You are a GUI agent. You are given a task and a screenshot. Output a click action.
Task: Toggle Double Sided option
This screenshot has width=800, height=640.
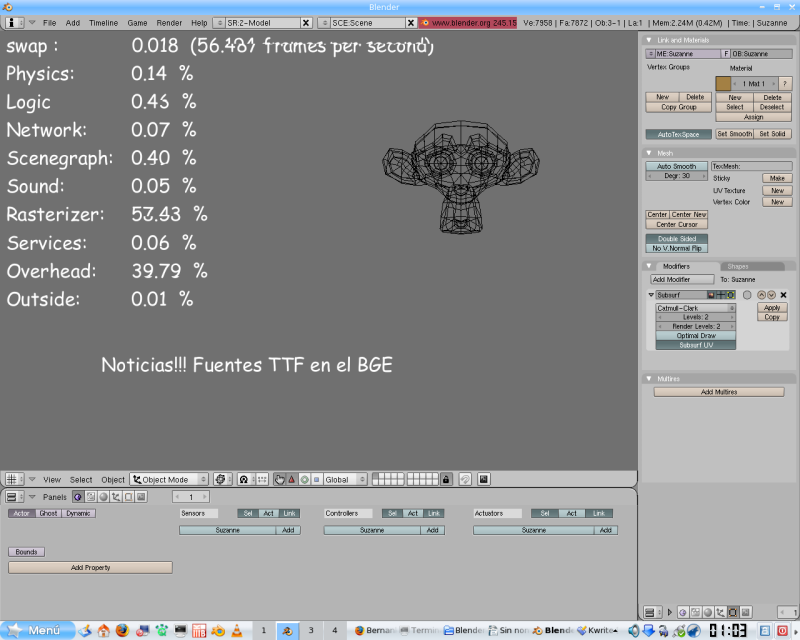click(x=677, y=239)
